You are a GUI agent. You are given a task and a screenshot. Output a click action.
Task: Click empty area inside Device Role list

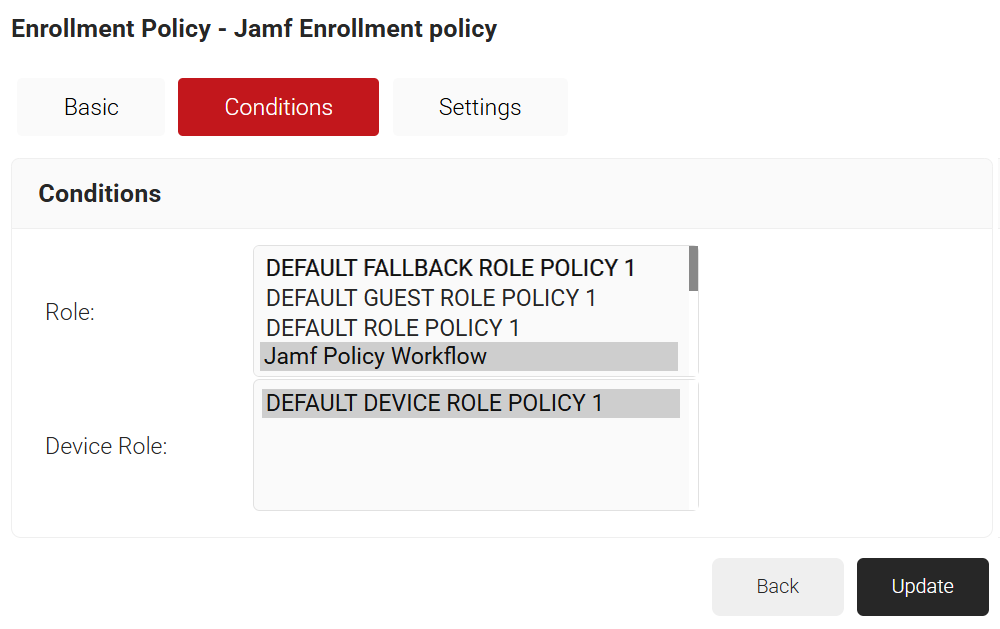pos(470,465)
